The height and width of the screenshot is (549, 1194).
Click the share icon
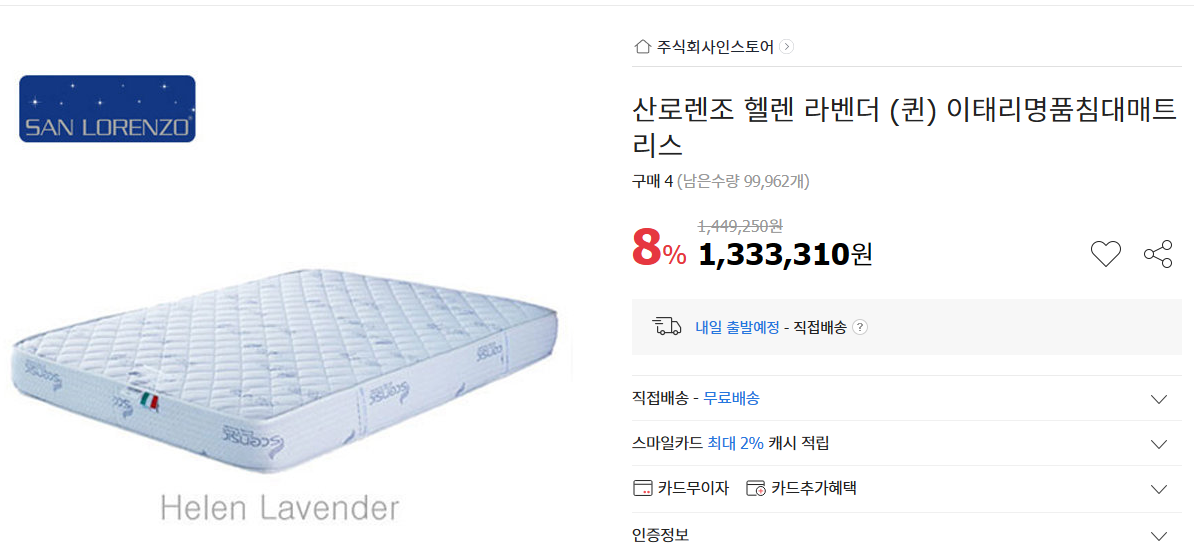click(x=1158, y=254)
